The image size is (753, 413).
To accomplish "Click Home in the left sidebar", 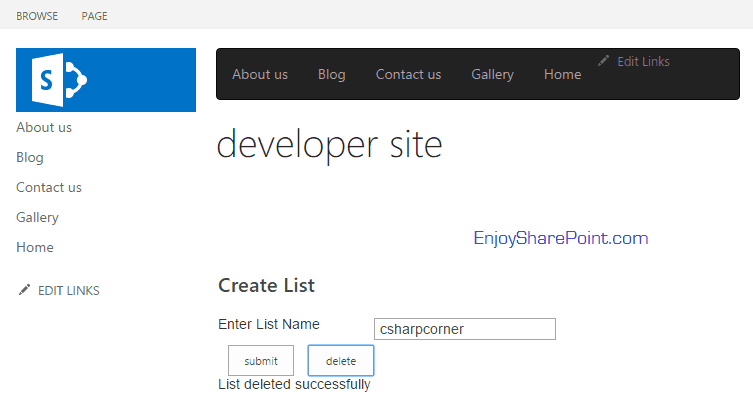I will 35,247.
